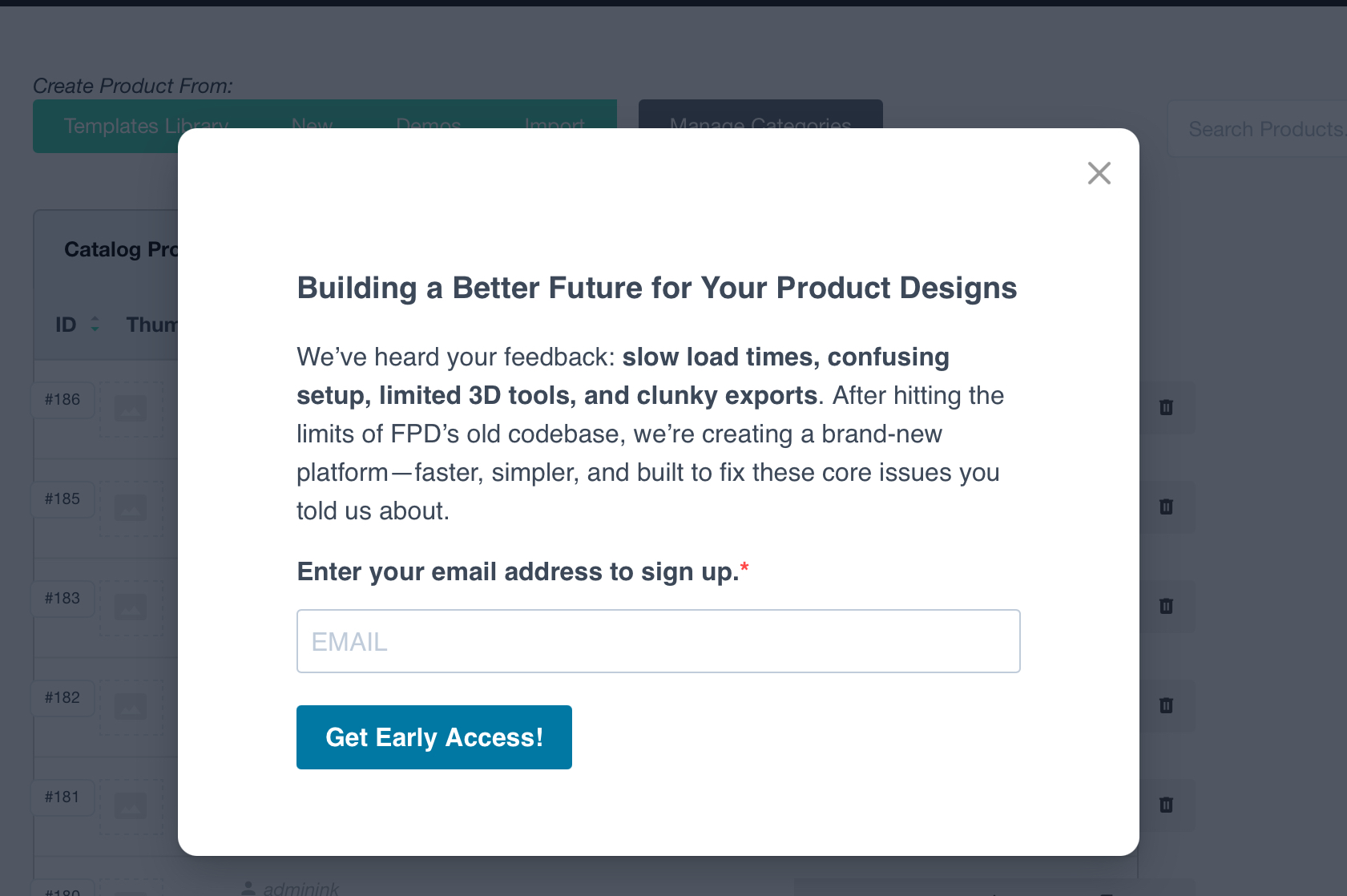Click the #186 product ID badge

coord(63,399)
